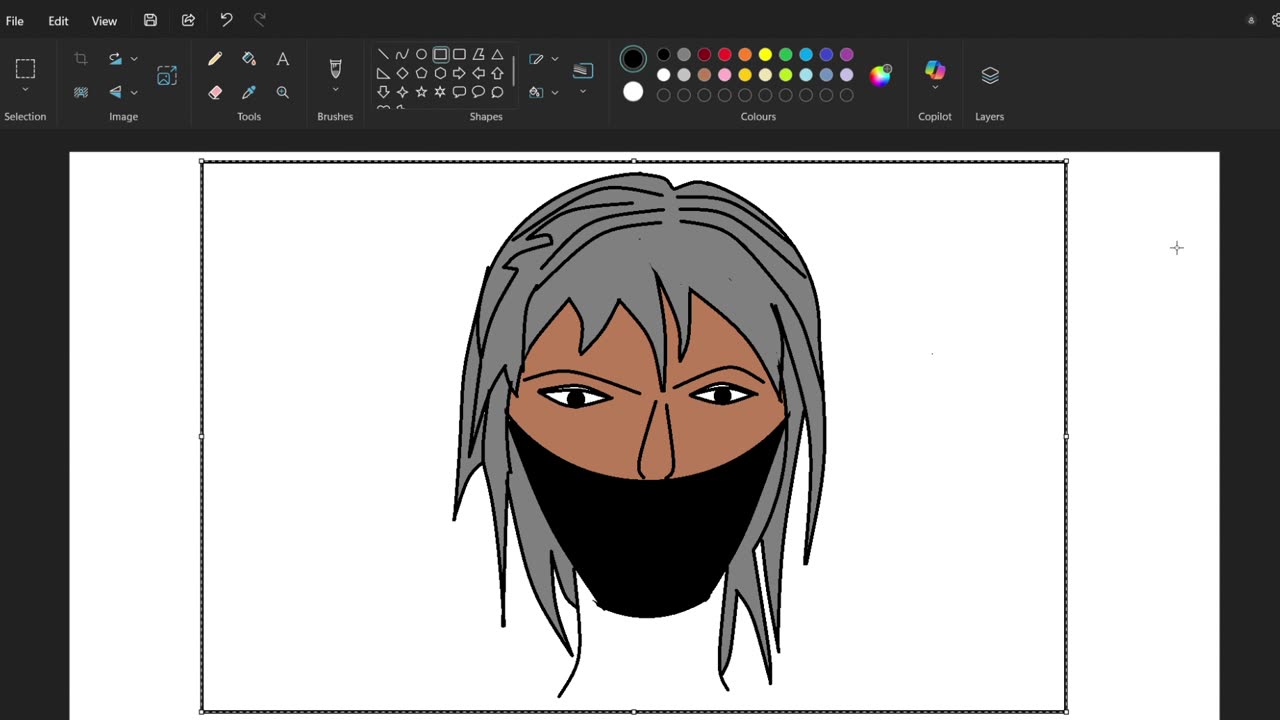Choose the red colour swatch

(725, 55)
